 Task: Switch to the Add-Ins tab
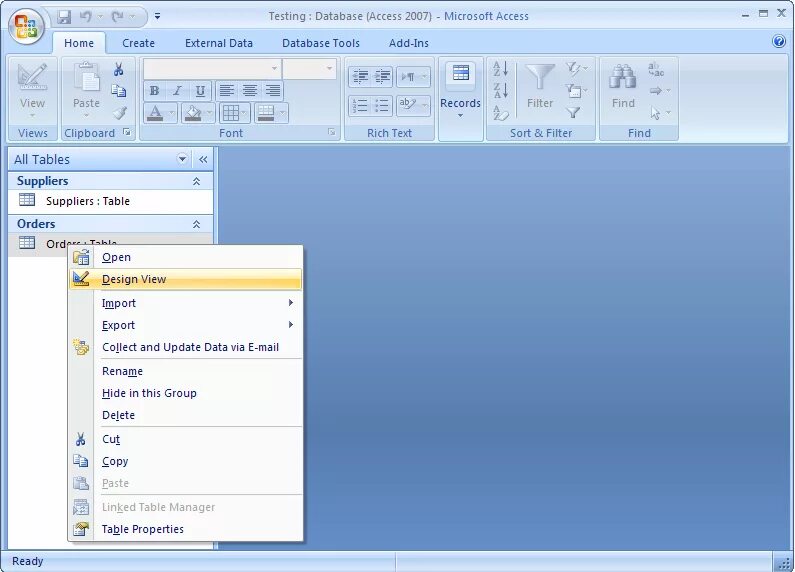tap(409, 43)
